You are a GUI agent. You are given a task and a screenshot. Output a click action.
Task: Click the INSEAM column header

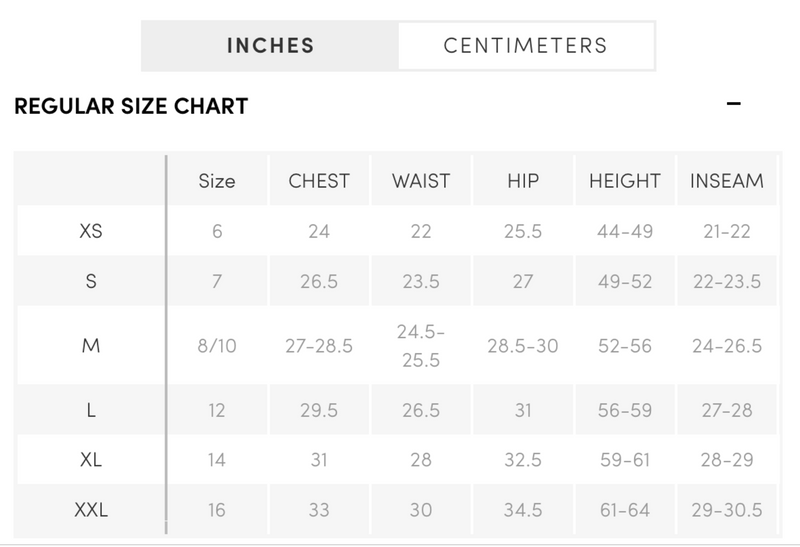[x=727, y=181]
